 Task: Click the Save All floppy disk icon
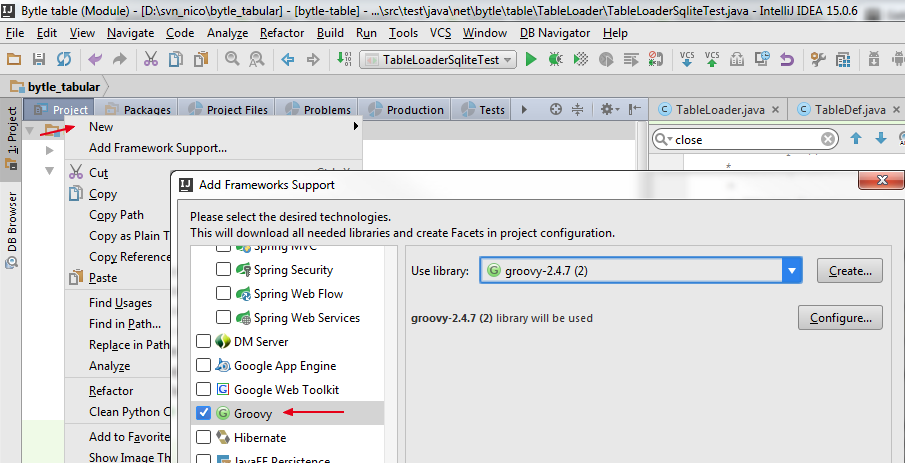click(x=39, y=60)
